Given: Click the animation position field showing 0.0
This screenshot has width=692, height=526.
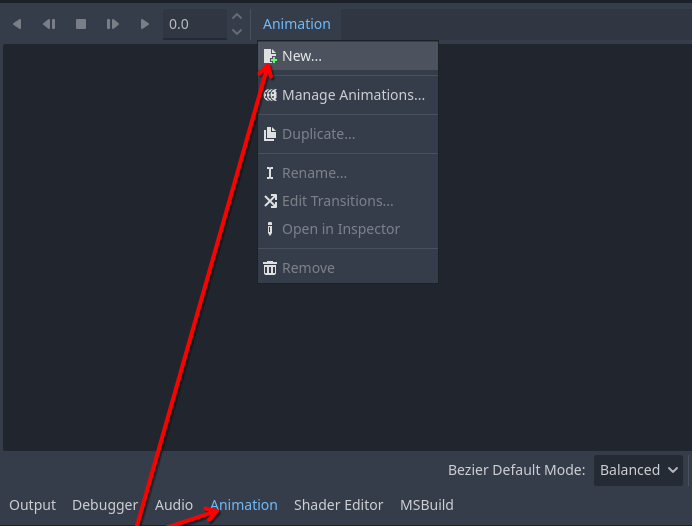Looking at the screenshot, I should click(194, 24).
